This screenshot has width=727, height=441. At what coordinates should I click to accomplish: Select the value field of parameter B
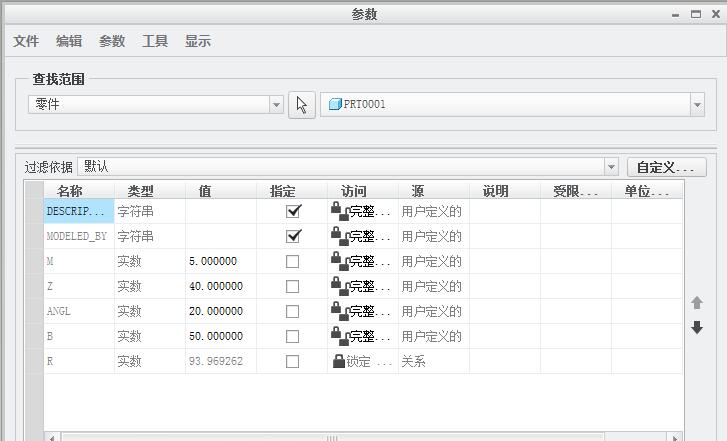pyautogui.click(x=220, y=336)
